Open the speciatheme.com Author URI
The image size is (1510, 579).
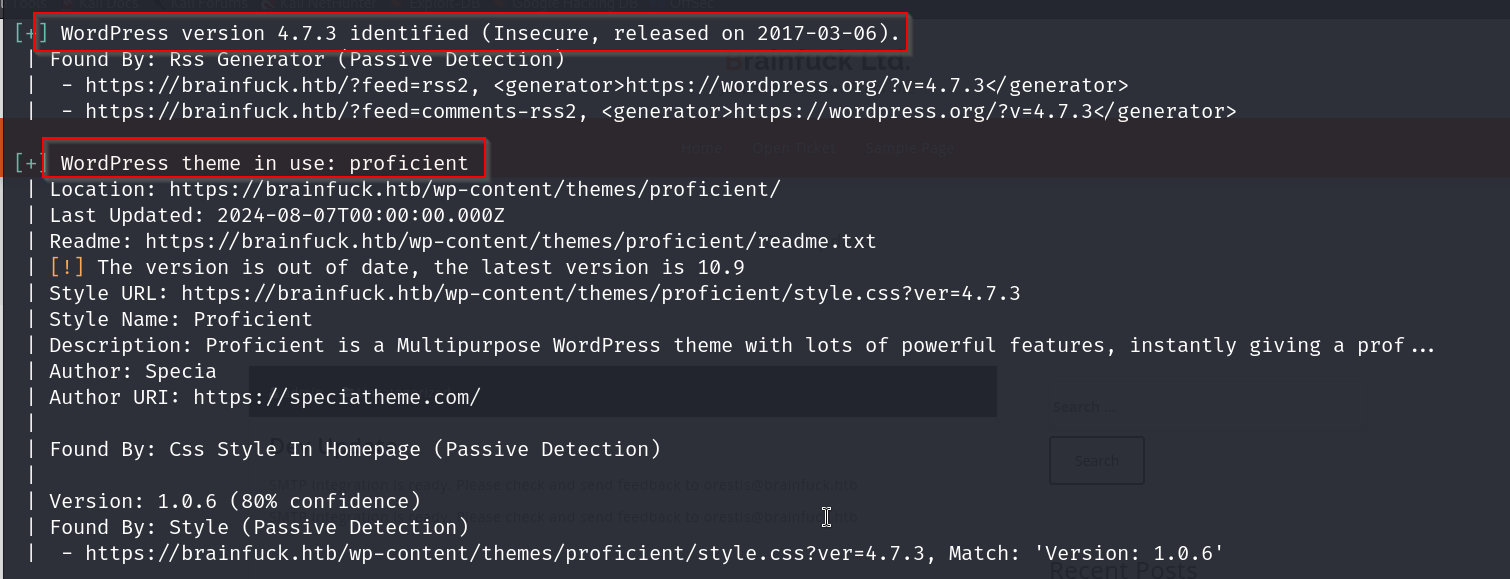click(337, 397)
